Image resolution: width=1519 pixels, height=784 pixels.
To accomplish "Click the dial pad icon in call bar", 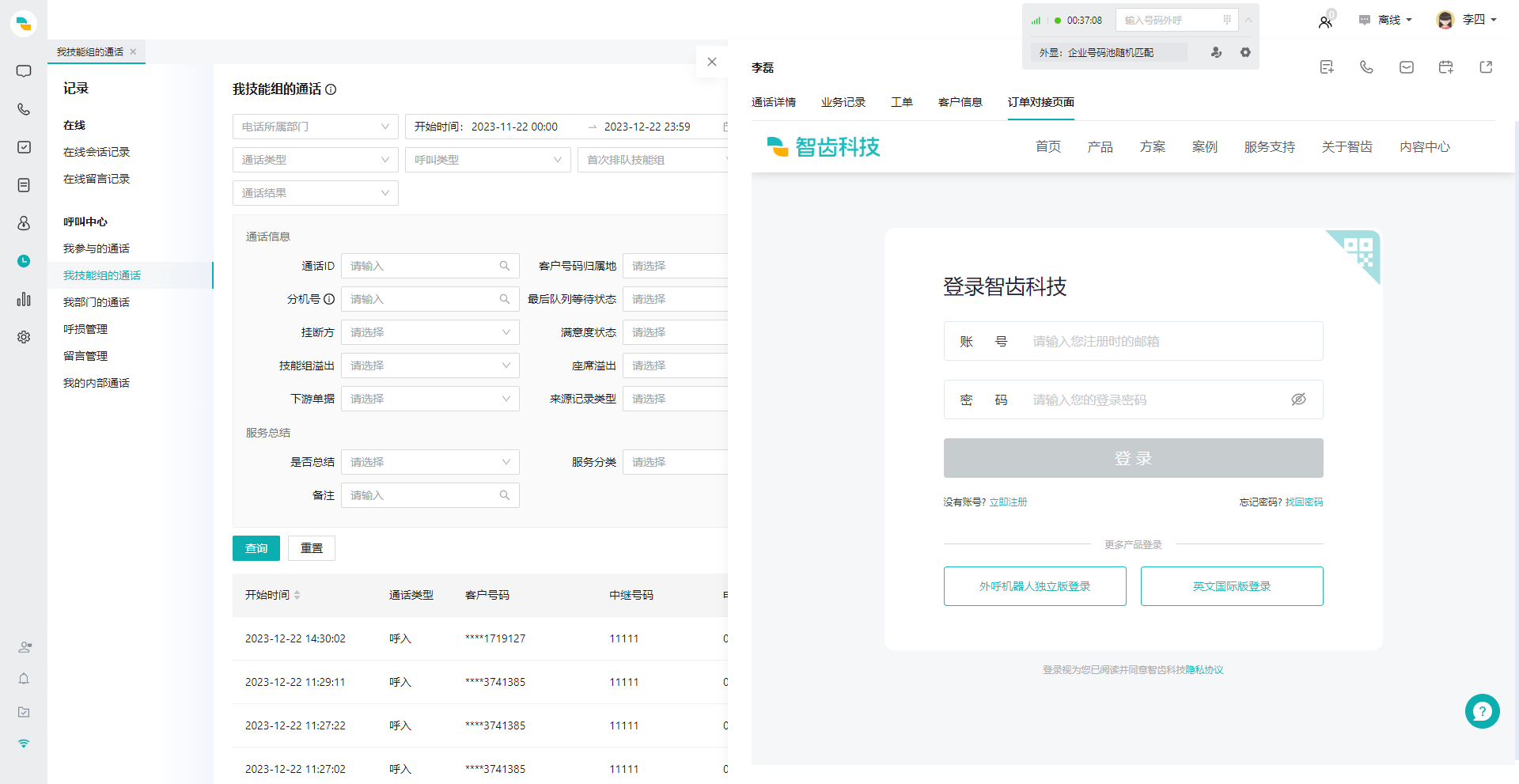I will (1227, 20).
